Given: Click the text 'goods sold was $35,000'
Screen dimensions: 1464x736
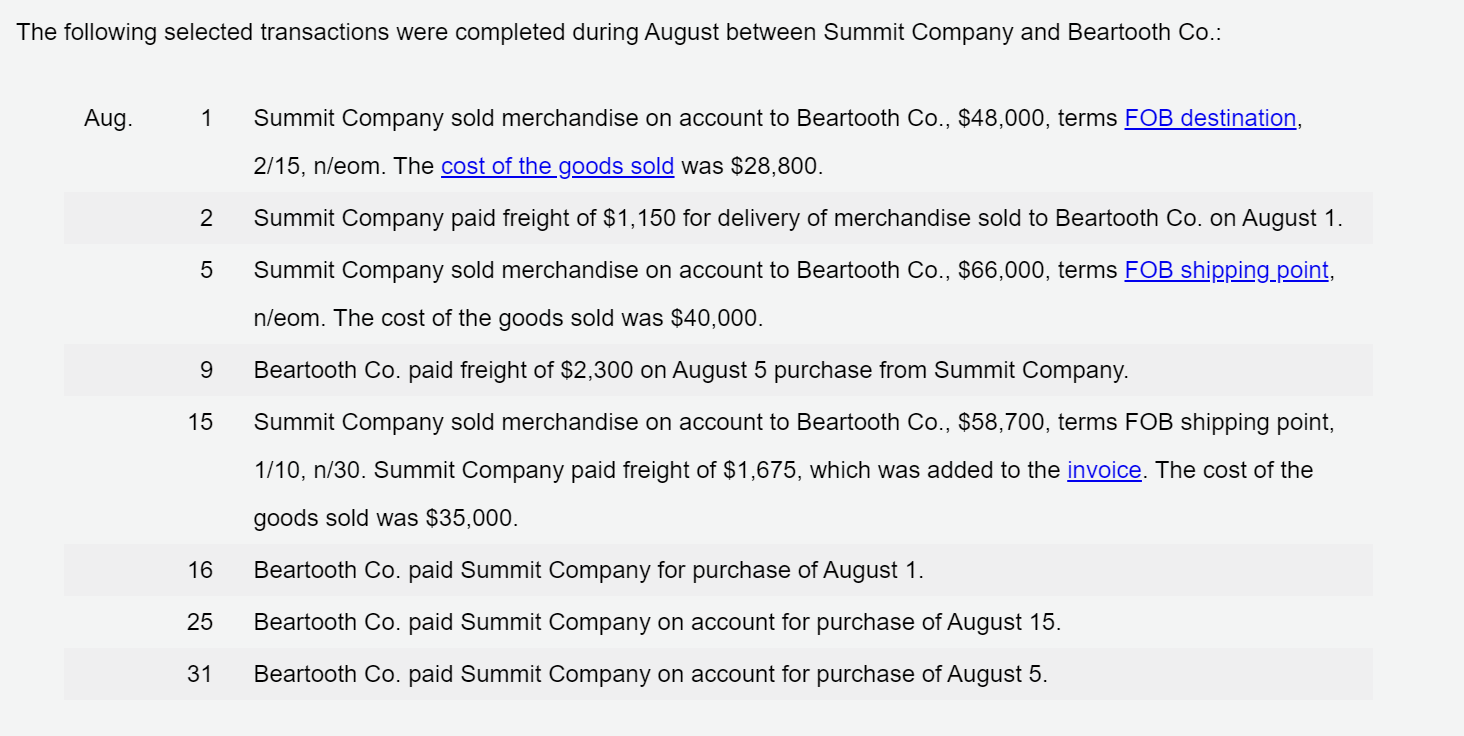Looking at the screenshot, I should 386,518.
